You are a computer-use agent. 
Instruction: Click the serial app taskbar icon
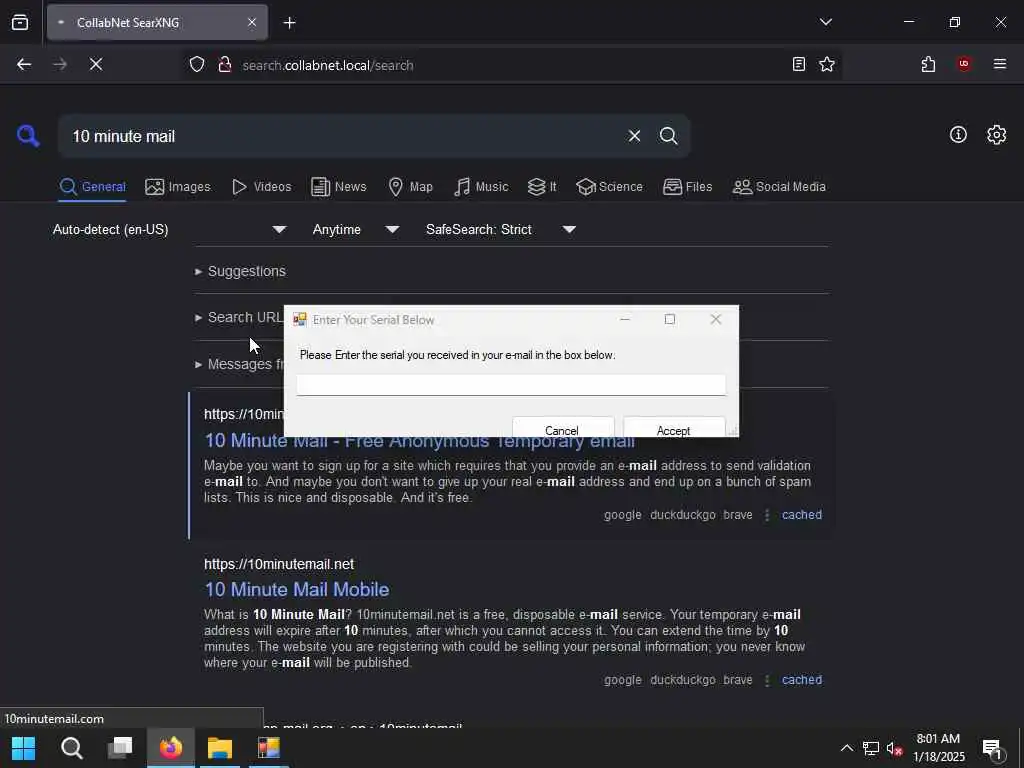[x=268, y=748]
